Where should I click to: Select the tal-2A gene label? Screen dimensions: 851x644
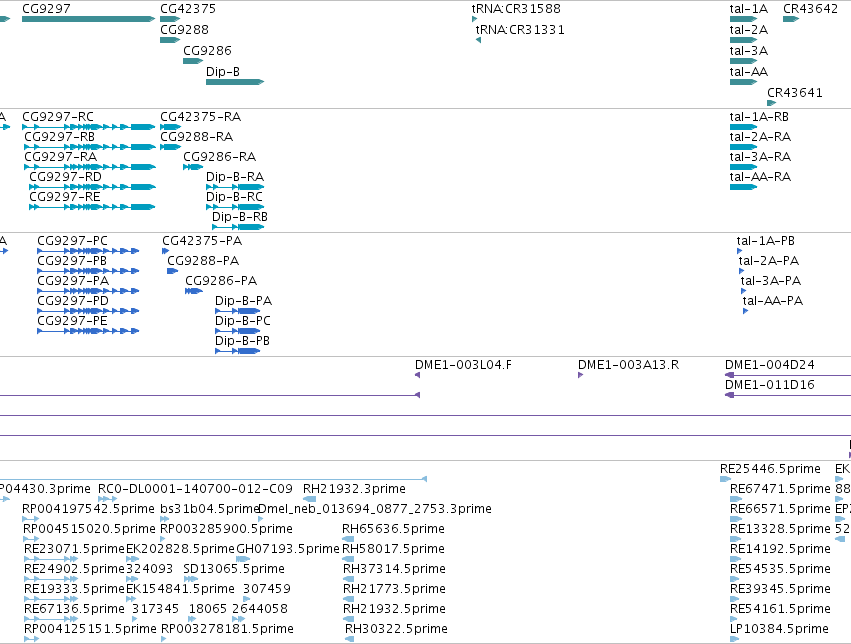[x=749, y=29]
